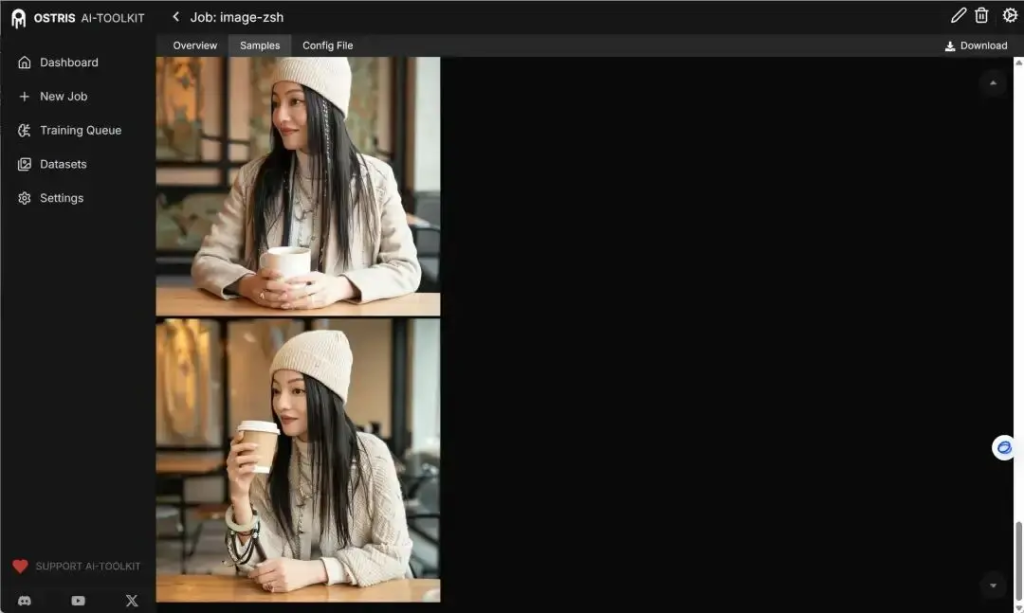Click the scroll-up arrow above the samples
Image resolution: width=1024 pixels, height=613 pixels.
coord(992,84)
